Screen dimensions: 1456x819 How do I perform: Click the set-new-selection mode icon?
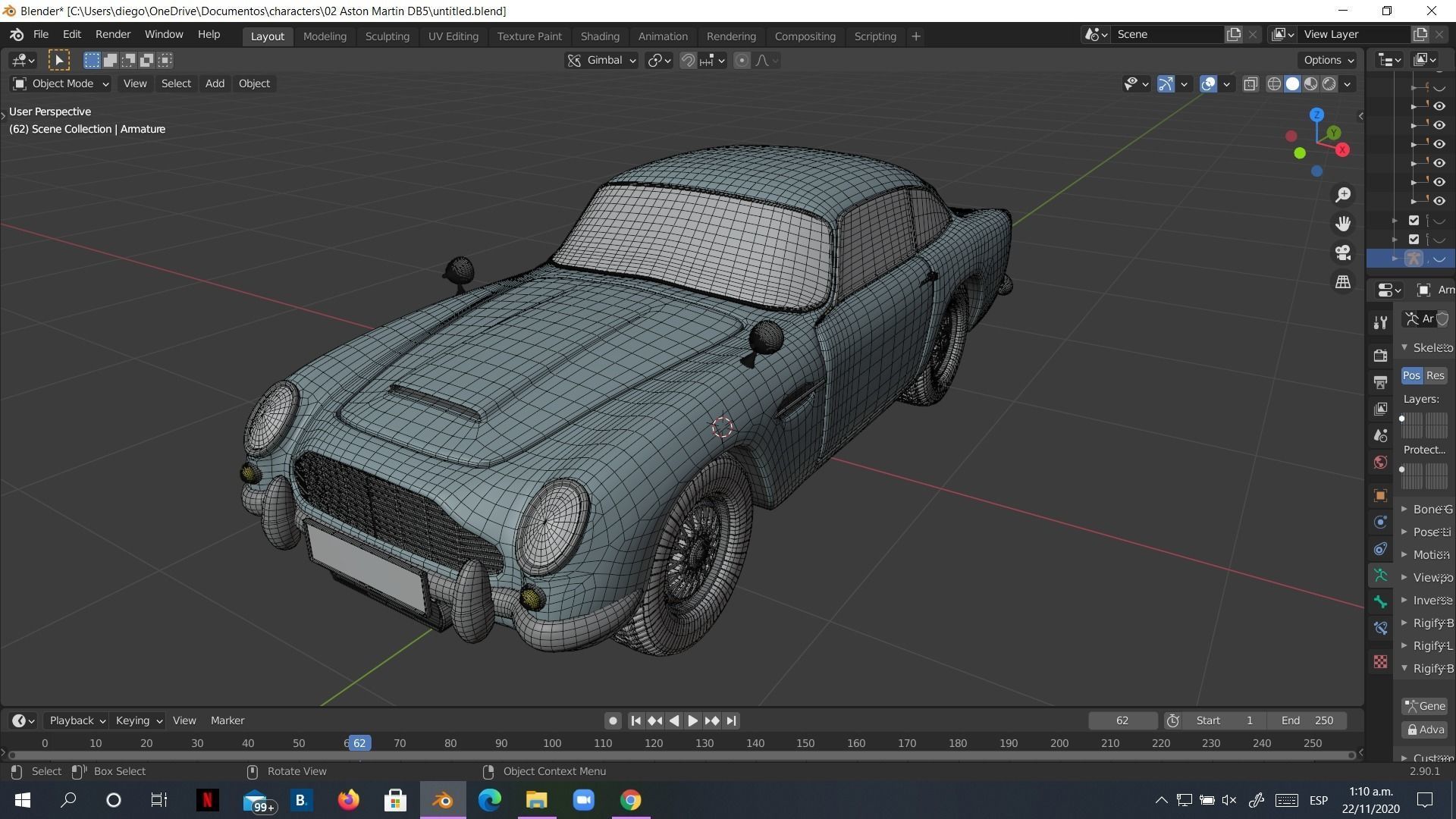pos(92,60)
